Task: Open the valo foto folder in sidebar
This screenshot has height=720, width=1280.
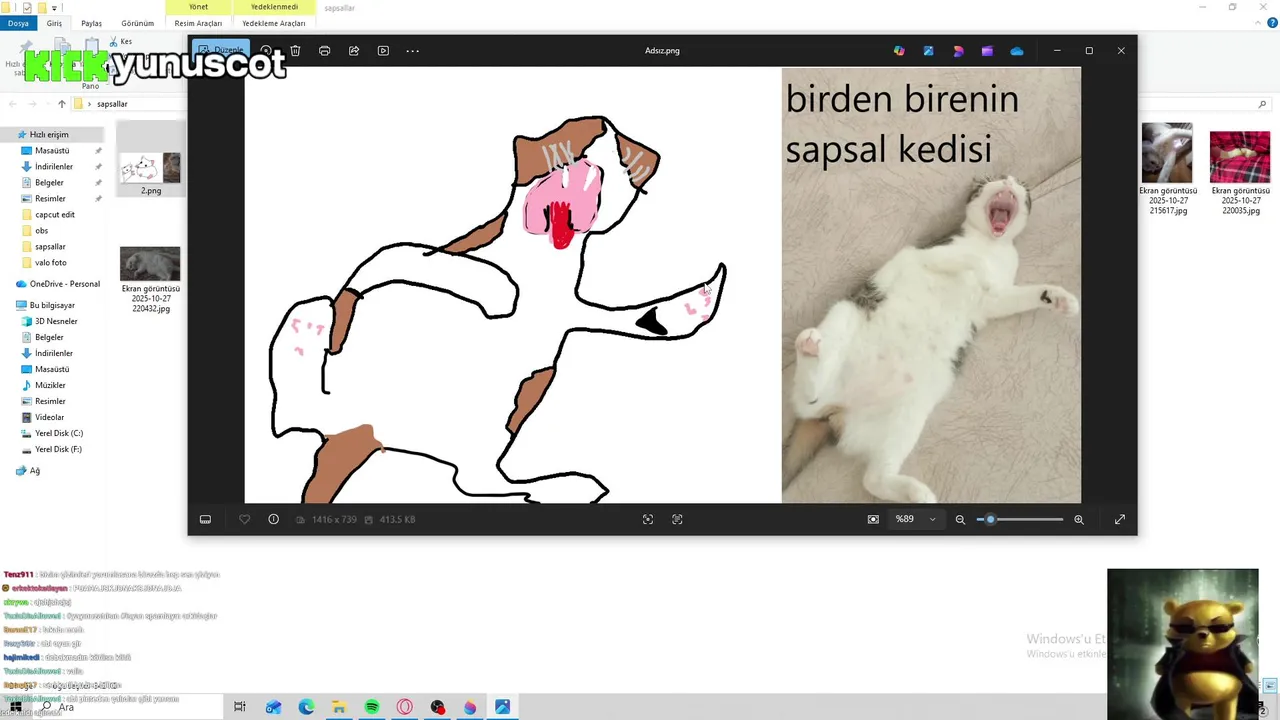Action: tap(51, 262)
